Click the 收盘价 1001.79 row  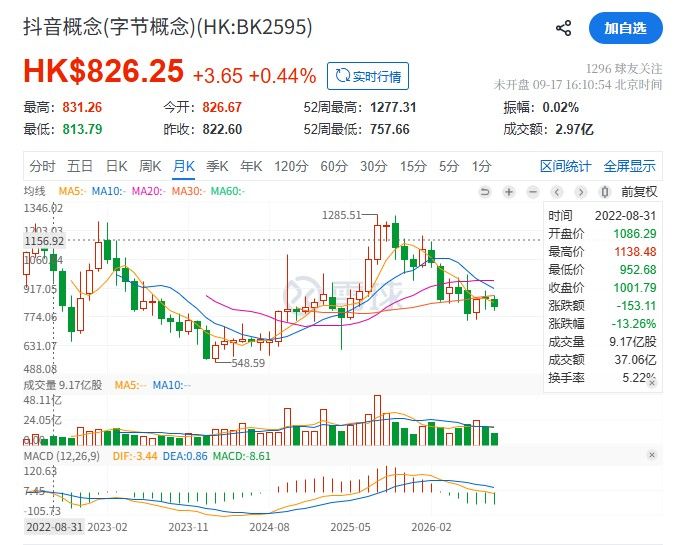click(602, 288)
